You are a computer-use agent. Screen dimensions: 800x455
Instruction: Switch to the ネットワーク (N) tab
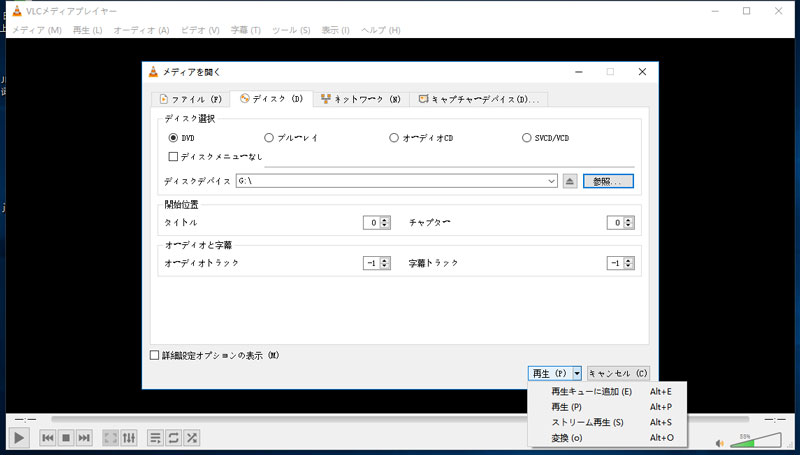point(361,99)
